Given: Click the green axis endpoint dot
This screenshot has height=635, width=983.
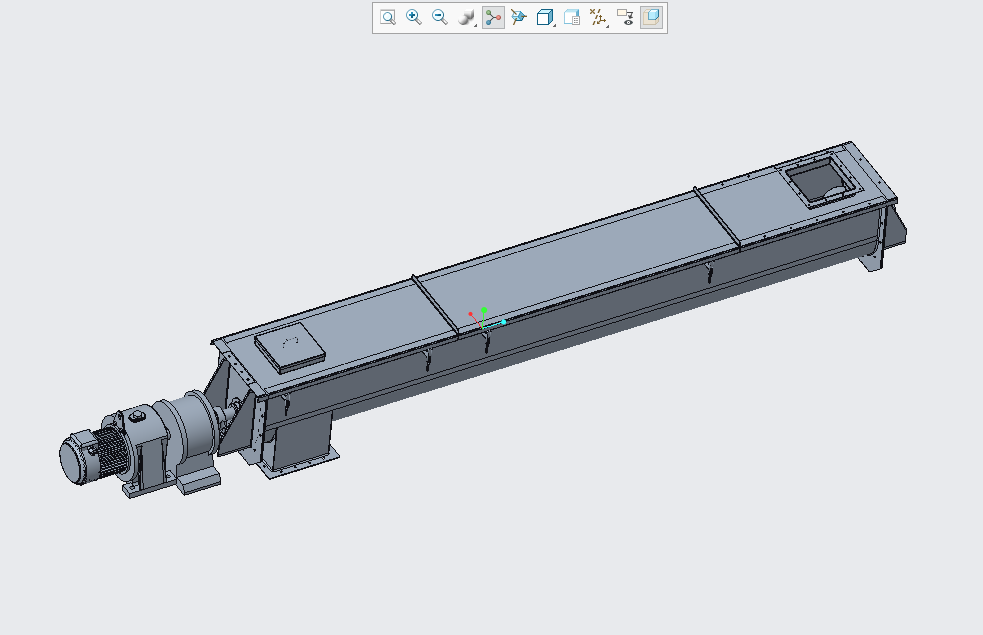Looking at the screenshot, I should [484, 310].
